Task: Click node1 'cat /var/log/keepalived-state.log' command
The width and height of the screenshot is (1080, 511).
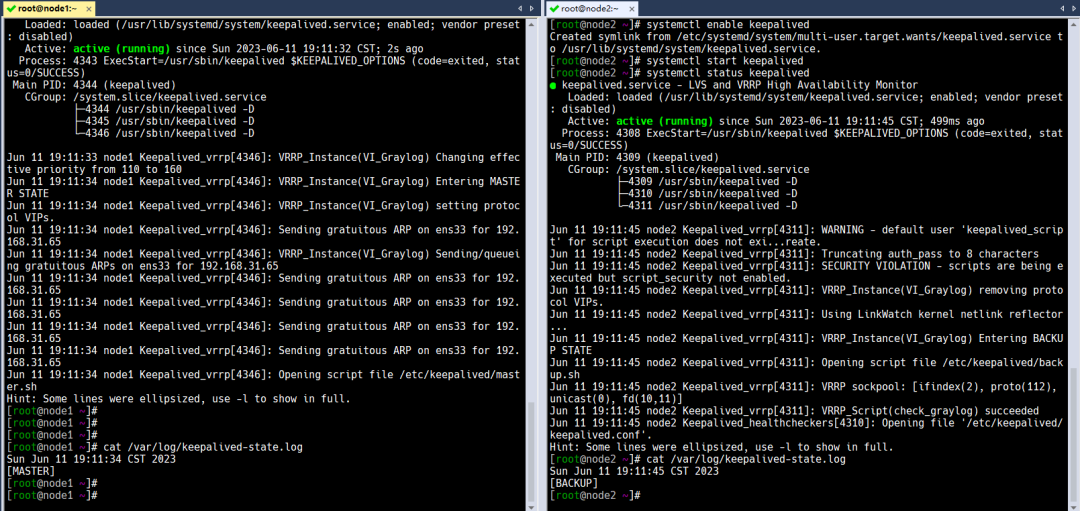Action: [202, 447]
